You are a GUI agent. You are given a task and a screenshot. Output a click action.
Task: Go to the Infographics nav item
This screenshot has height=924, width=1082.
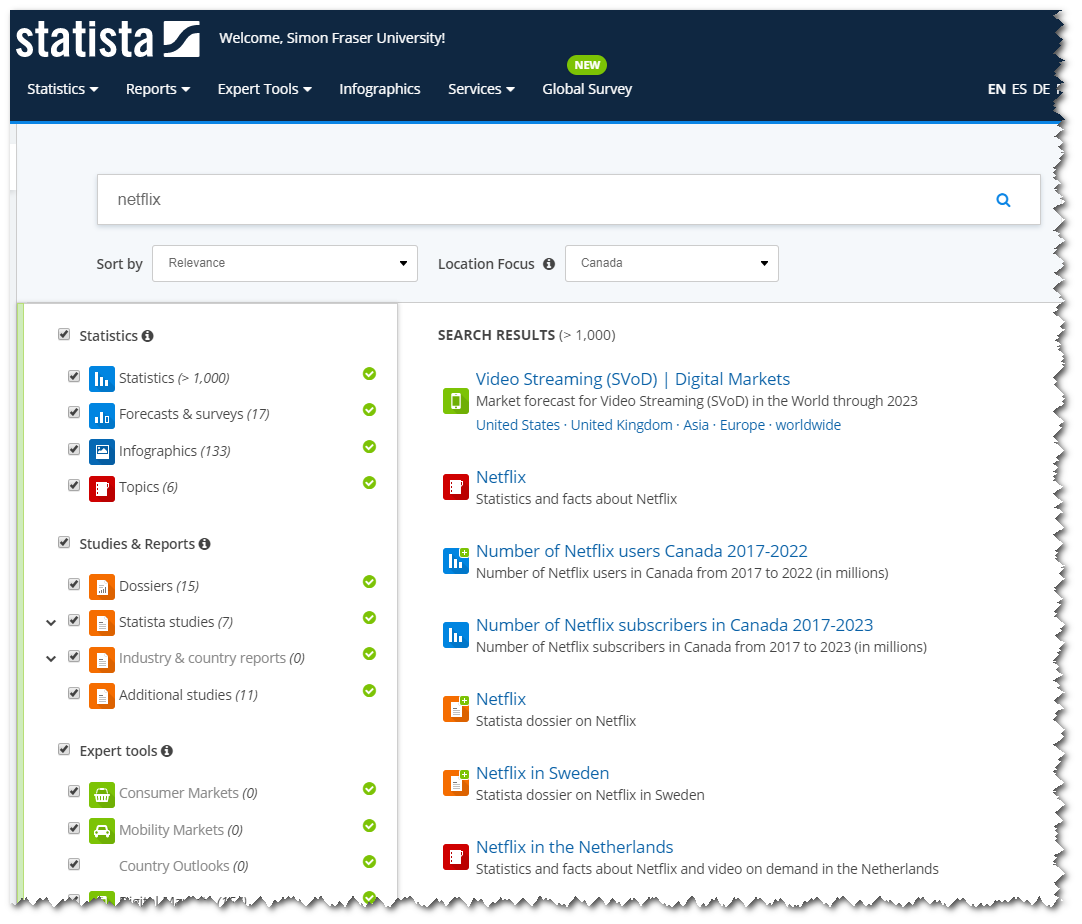[380, 89]
